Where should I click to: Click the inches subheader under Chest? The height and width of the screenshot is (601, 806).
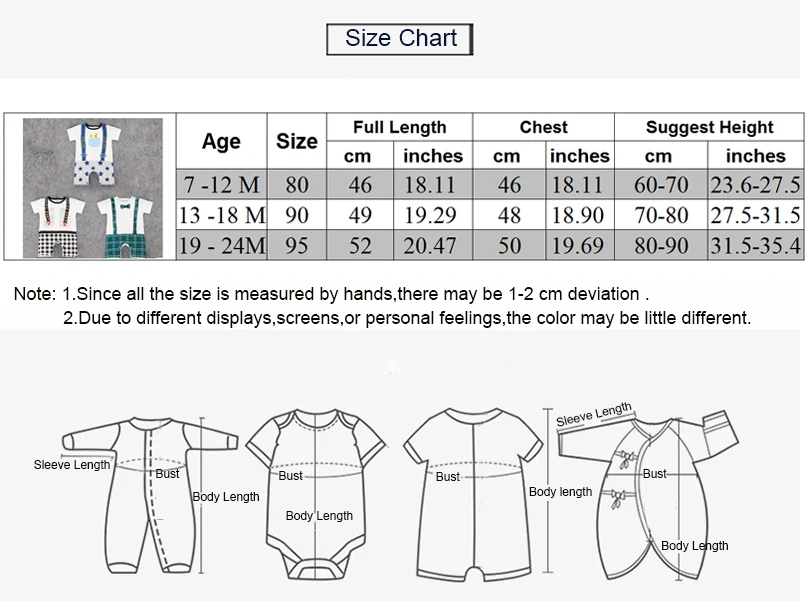point(580,155)
